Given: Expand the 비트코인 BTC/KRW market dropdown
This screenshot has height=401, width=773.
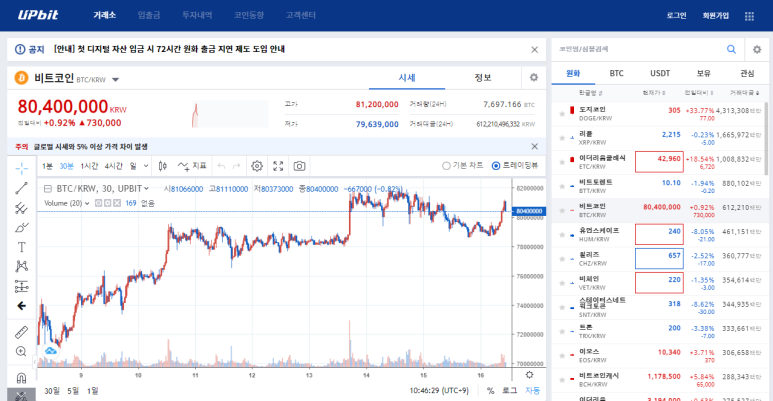Looking at the screenshot, I should pyautogui.click(x=115, y=79).
